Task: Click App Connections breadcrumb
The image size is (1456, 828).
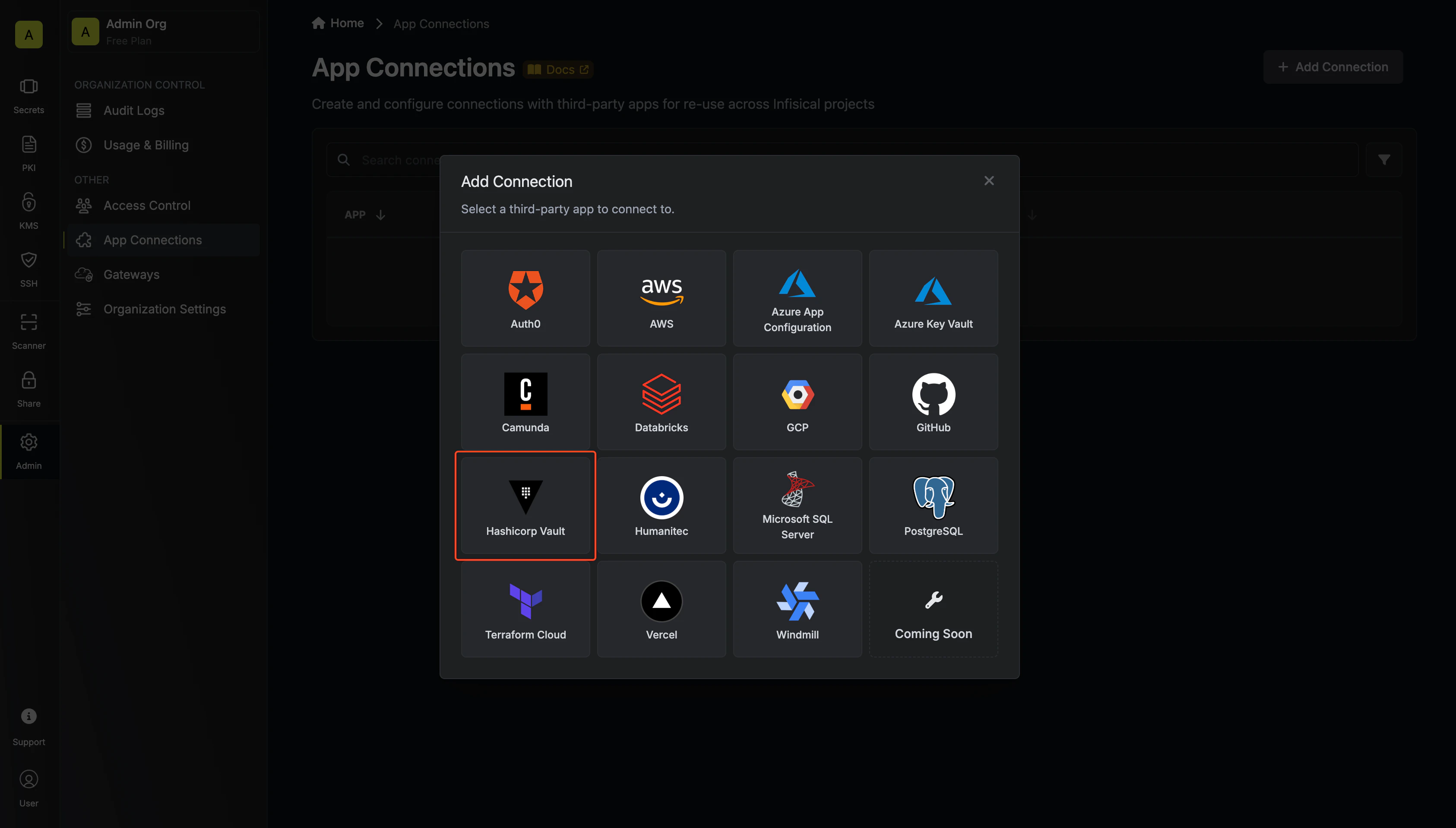Action: coord(441,24)
